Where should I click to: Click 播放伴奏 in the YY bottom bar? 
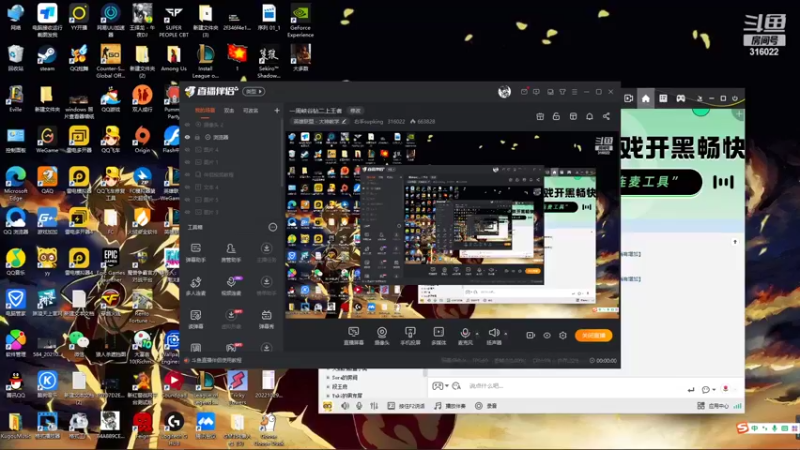point(450,406)
